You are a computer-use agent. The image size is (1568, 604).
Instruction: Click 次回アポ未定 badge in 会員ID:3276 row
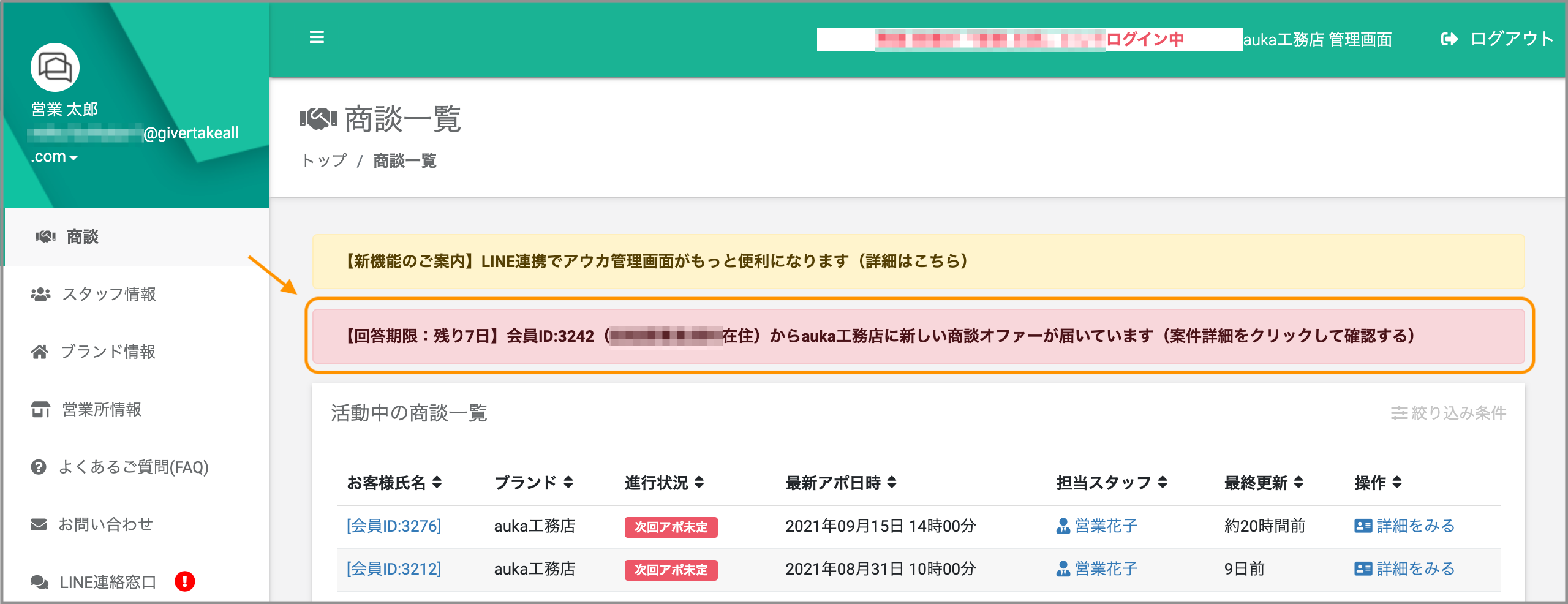pos(671,527)
